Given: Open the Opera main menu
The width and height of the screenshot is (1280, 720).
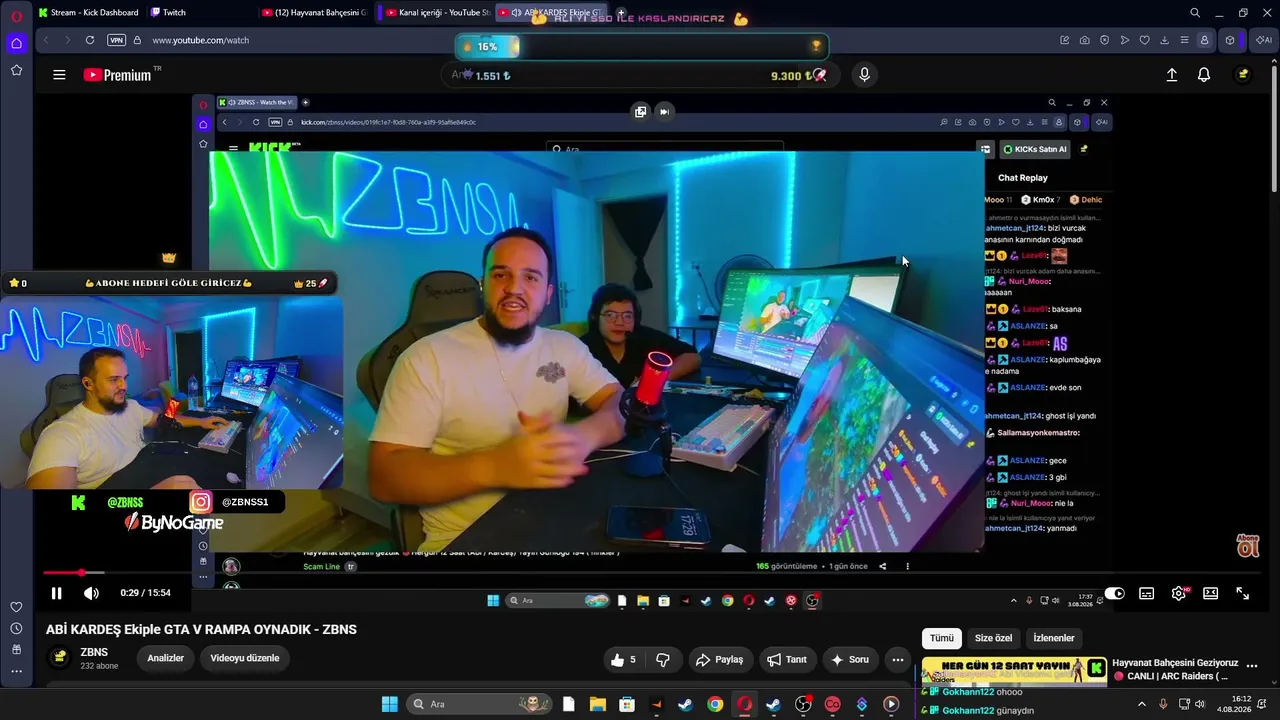Looking at the screenshot, I should click(16, 16).
